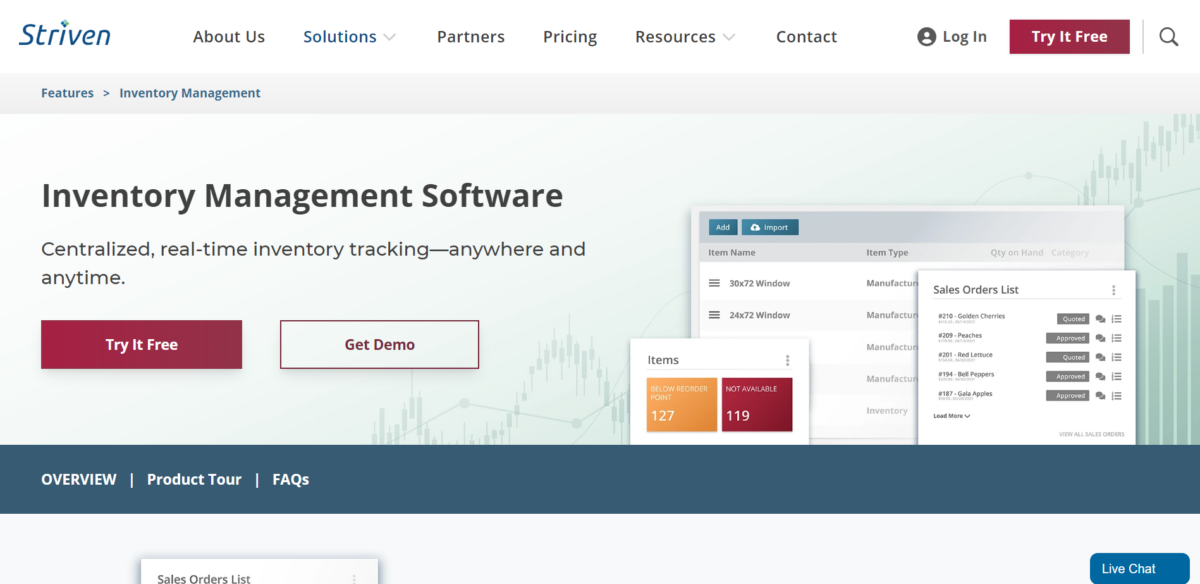Click the Inventory Management Software heading
Screen dimensions: 1200x584
[302, 195]
